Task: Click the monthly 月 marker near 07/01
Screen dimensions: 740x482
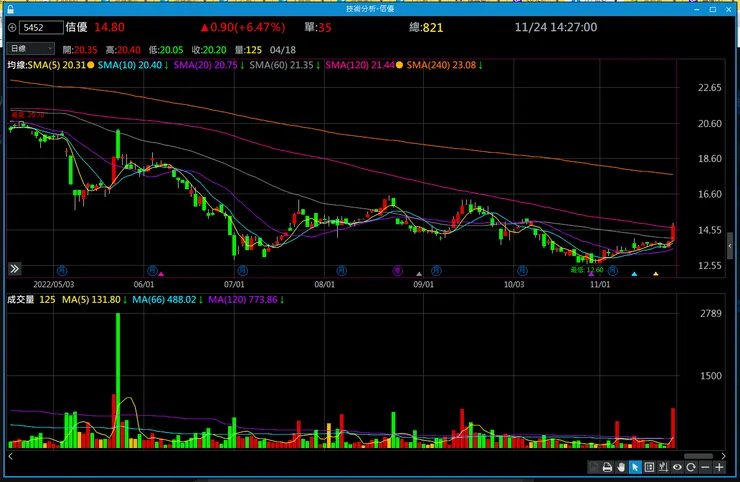Action: click(243, 271)
